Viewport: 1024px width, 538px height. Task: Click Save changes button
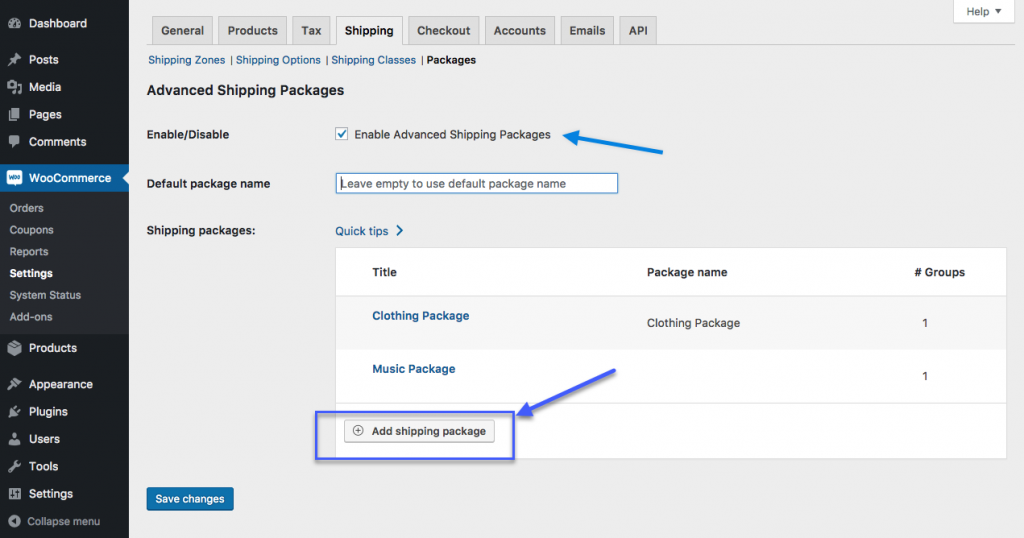tap(190, 499)
